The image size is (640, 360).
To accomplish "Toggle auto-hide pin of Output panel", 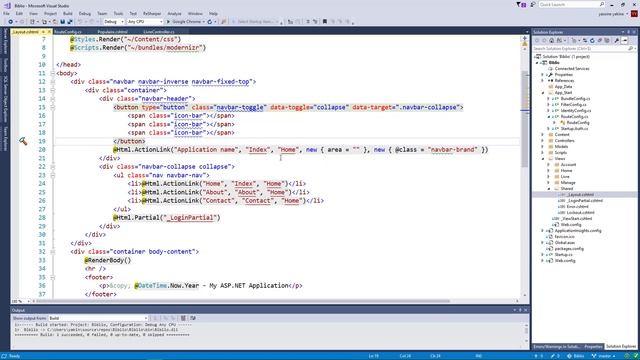I will [520, 310].
